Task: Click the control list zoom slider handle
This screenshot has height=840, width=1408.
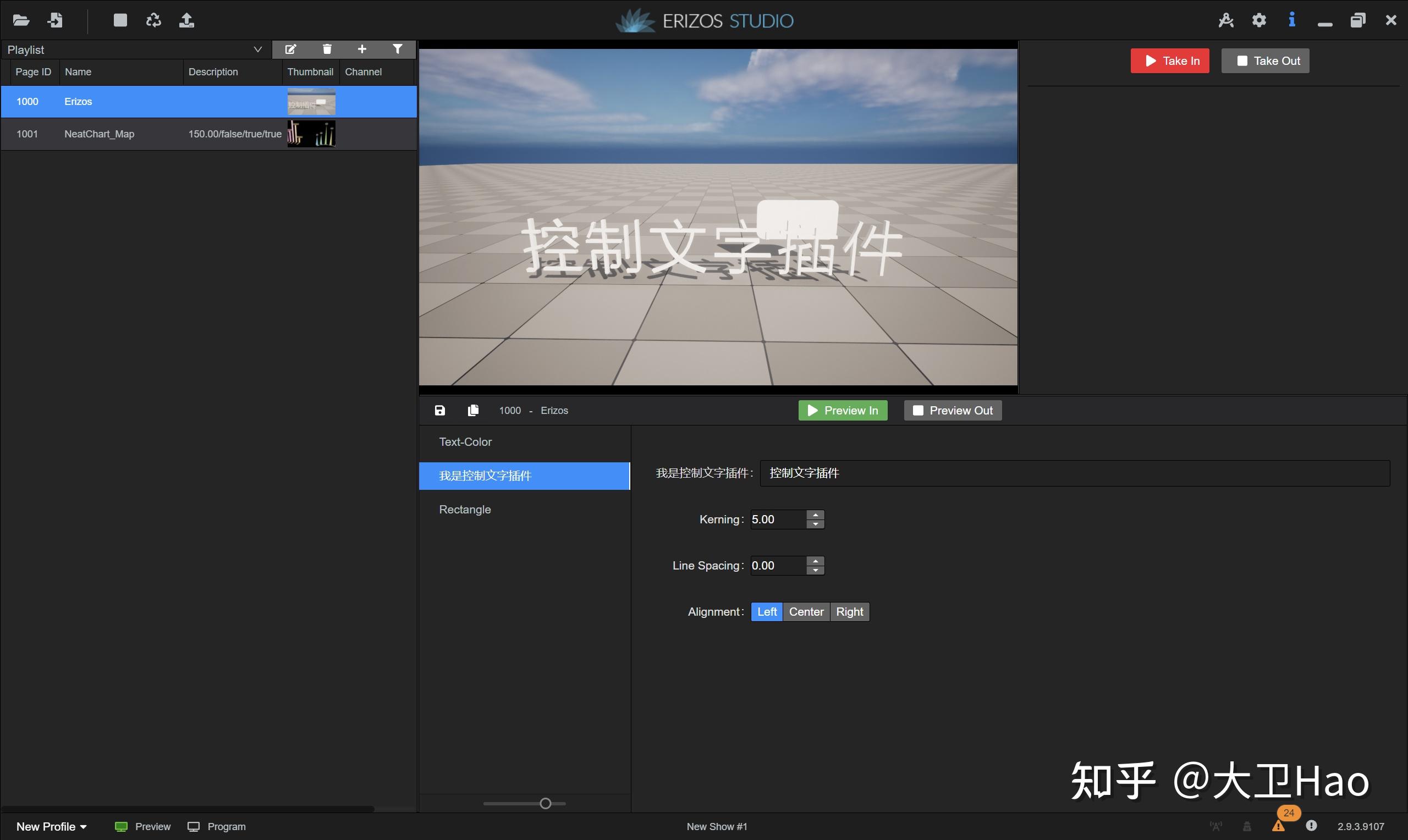Action: 545,803
